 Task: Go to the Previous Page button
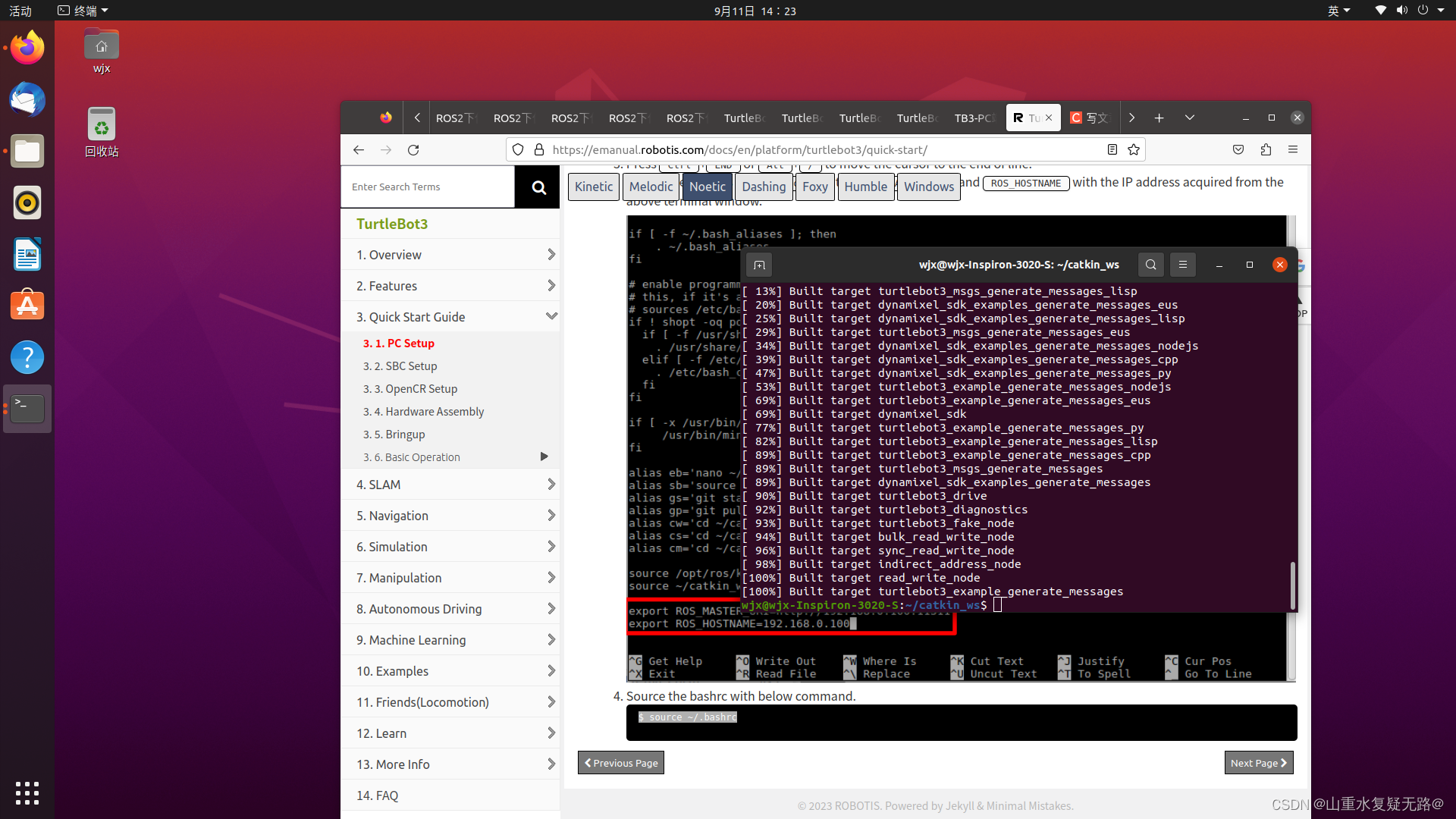pyautogui.click(x=621, y=763)
